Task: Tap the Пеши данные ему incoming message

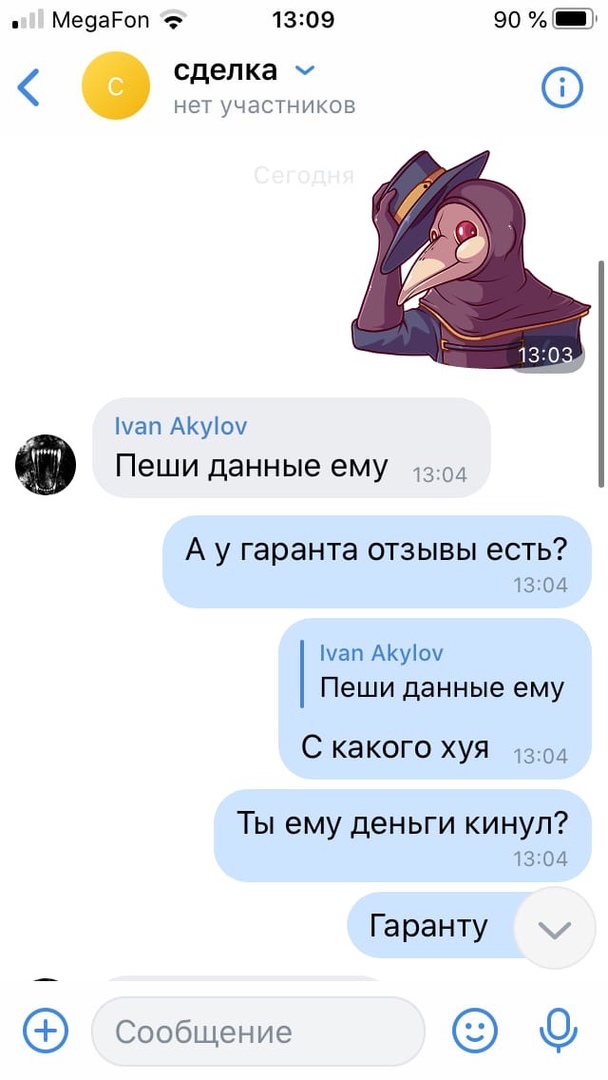Action: 291,448
